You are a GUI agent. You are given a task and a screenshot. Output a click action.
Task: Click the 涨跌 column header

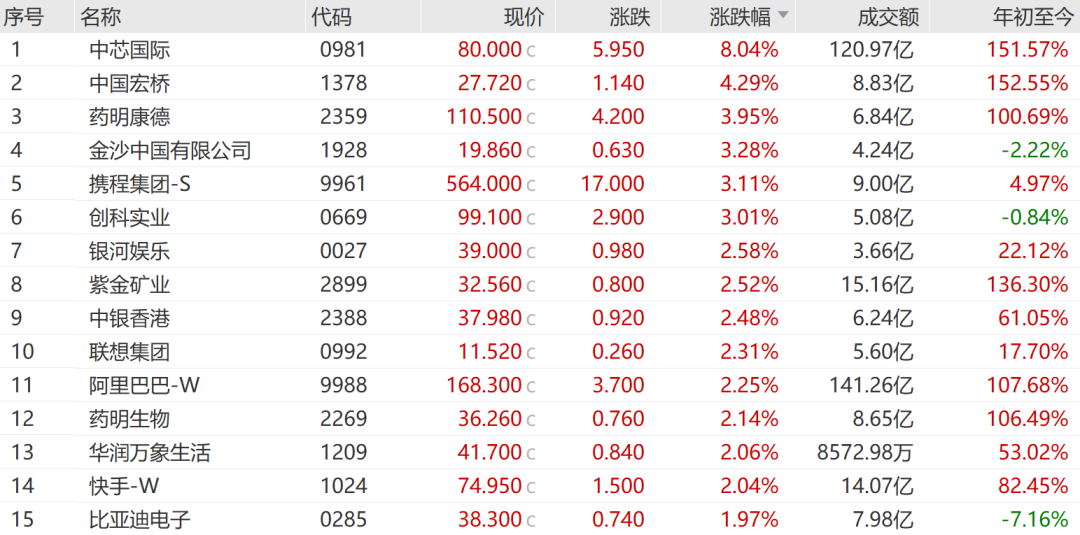[630, 16]
